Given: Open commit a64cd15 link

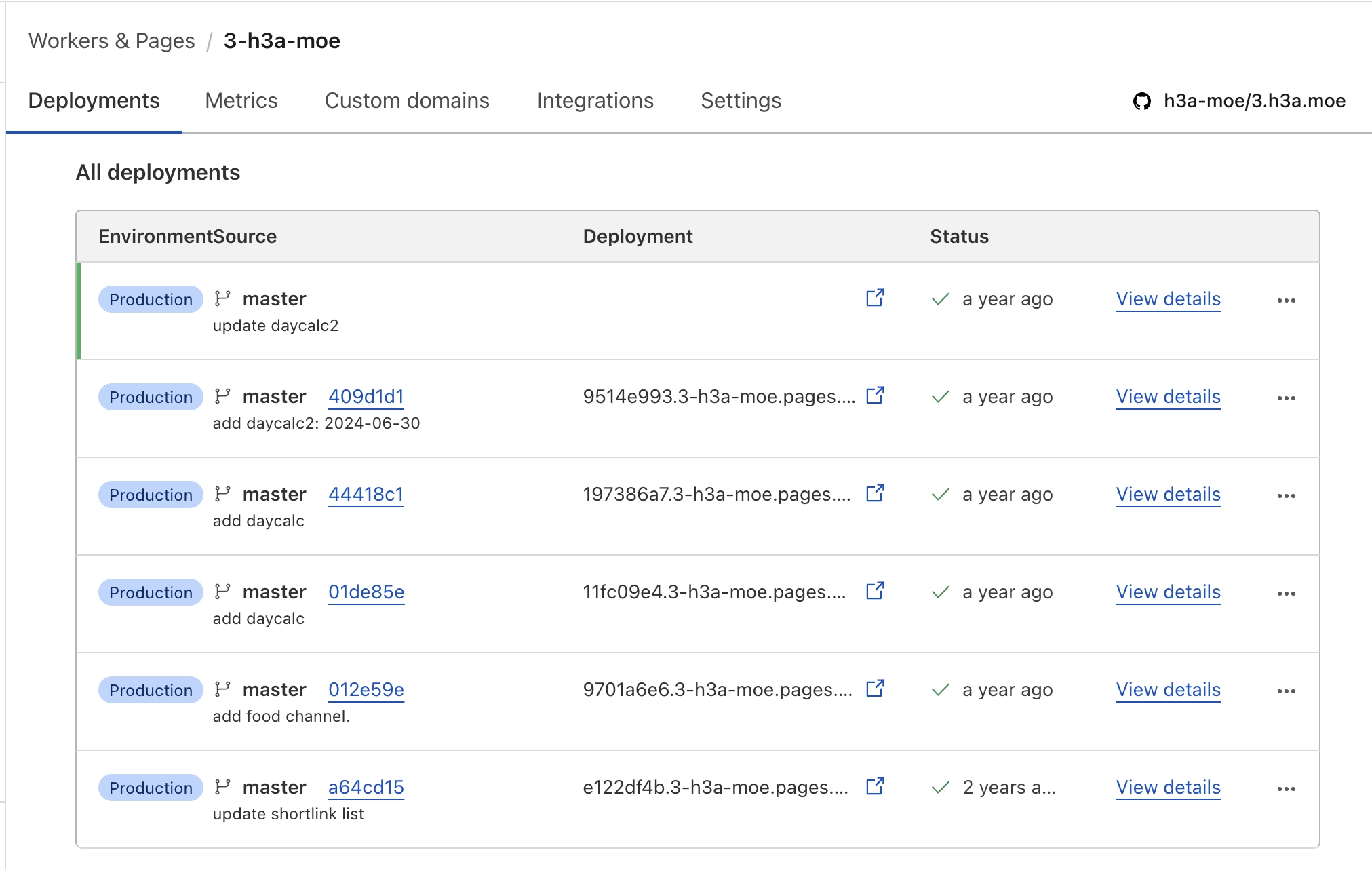Looking at the screenshot, I should click(366, 788).
